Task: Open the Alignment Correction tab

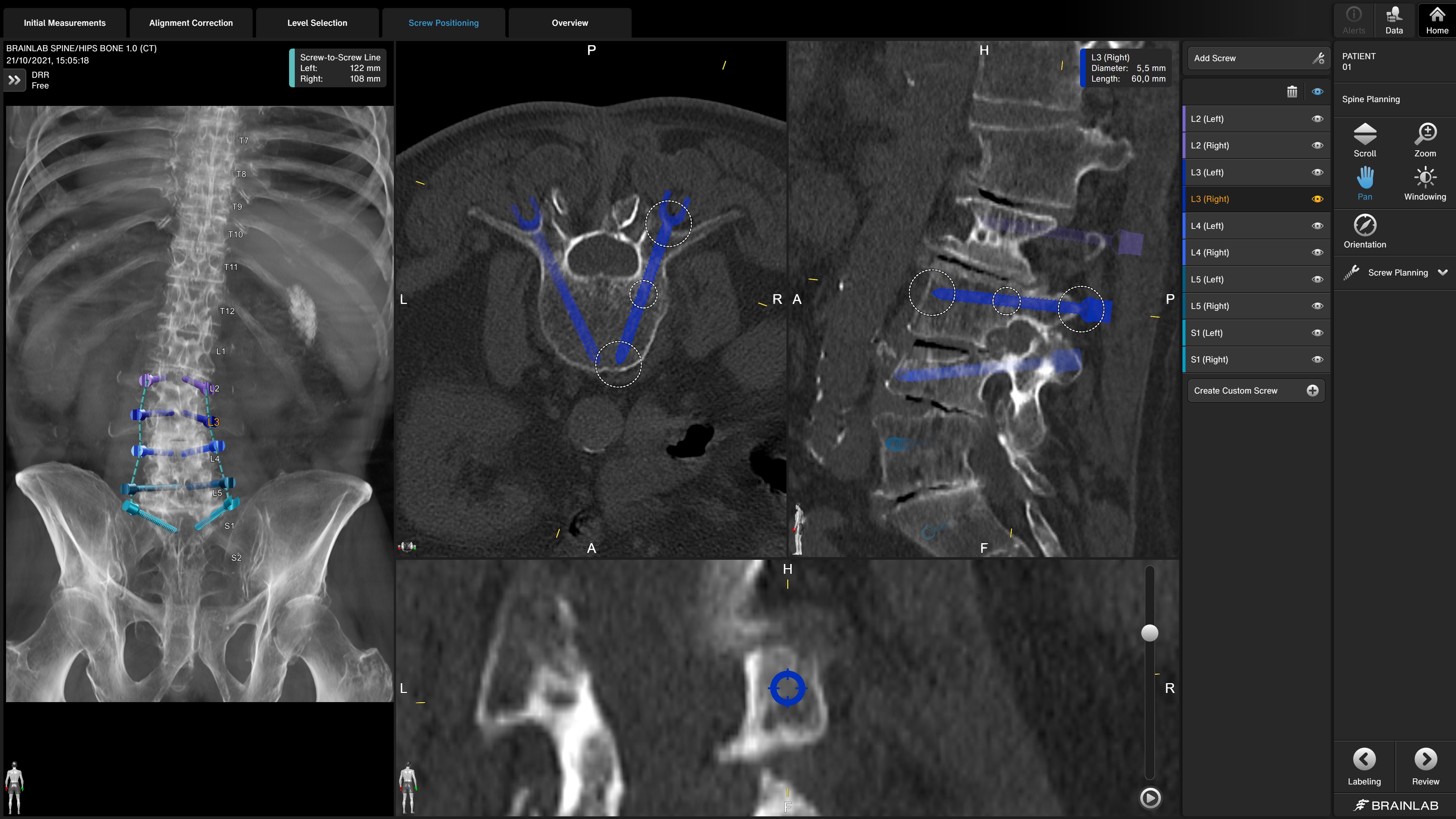Action: tap(190, 23)
